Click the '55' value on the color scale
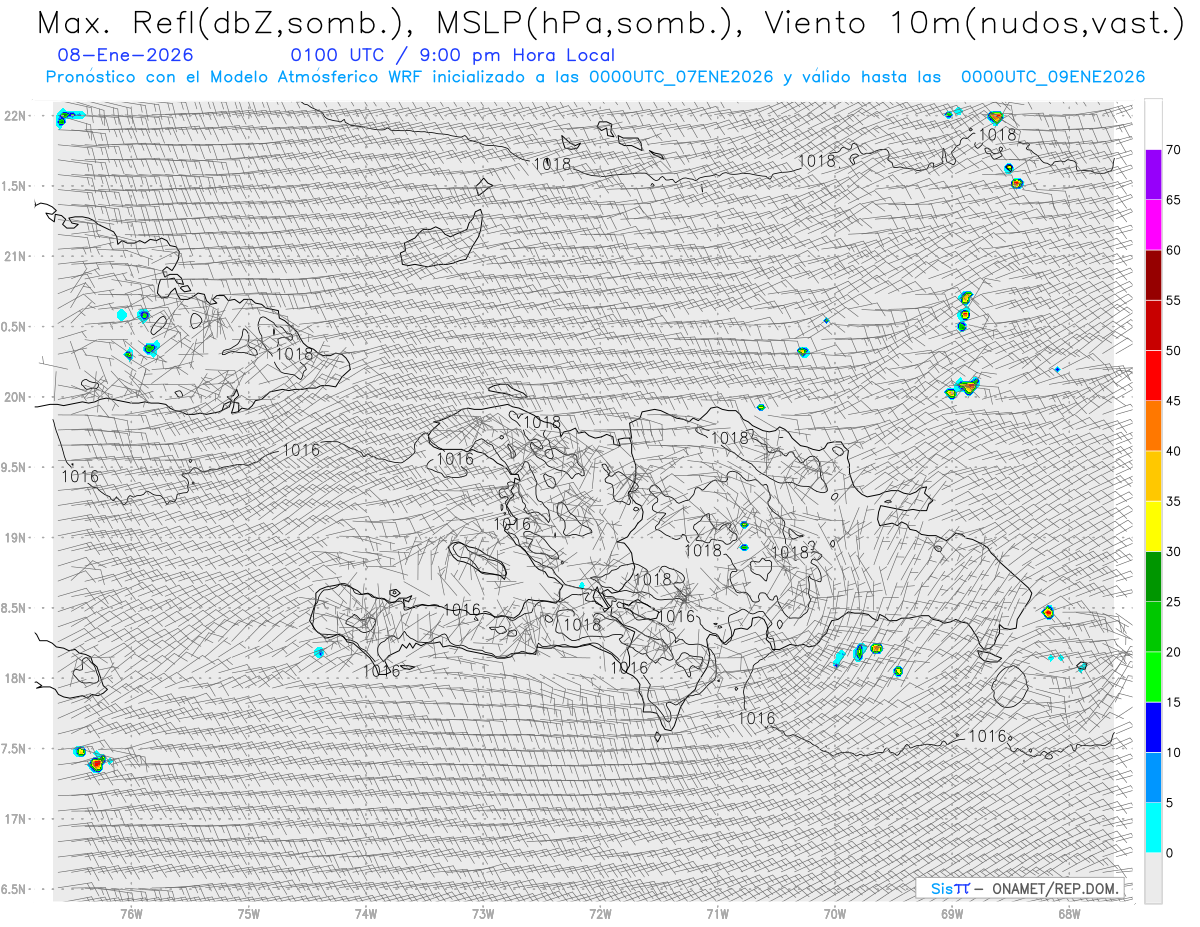The image size is (1200, 927). [1174, 301]
